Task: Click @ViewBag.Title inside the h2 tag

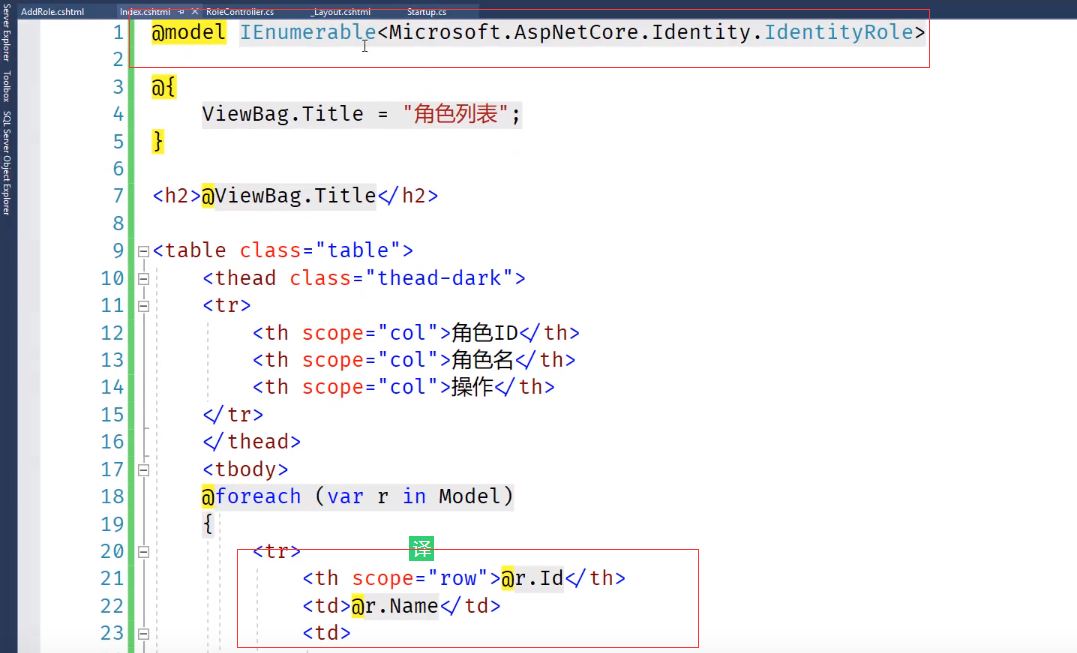Action: coord(288,196)
